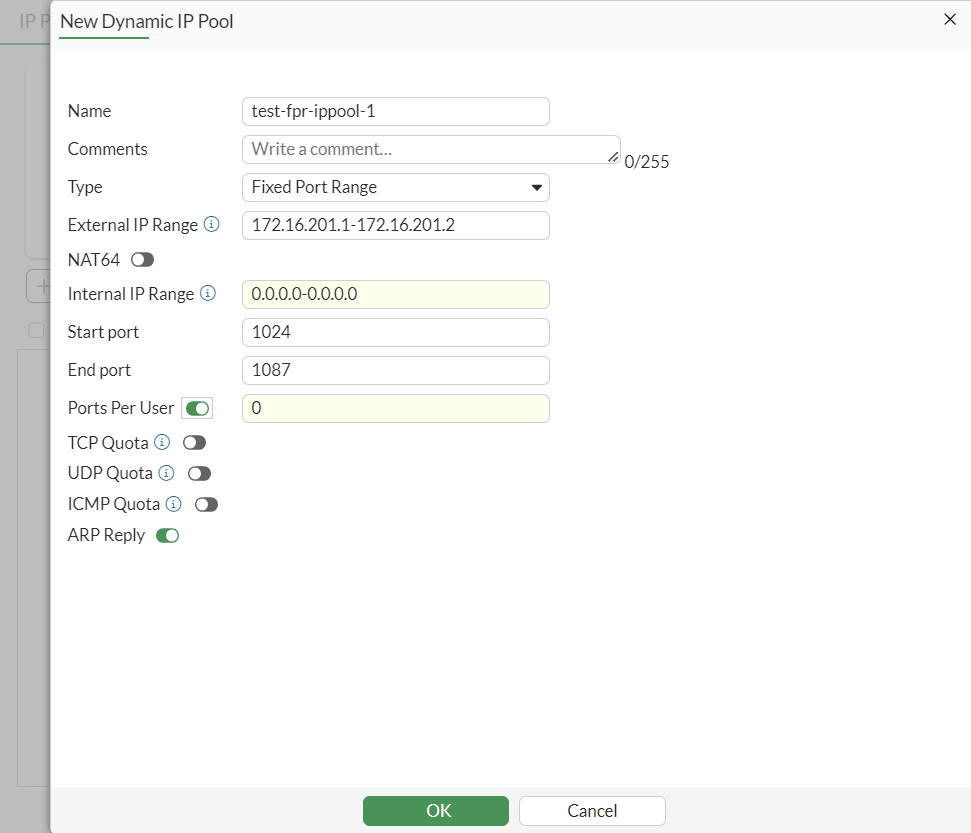Tick the checkbox at the left edge
Screen dimensions: 971x833
click(37, 330)
